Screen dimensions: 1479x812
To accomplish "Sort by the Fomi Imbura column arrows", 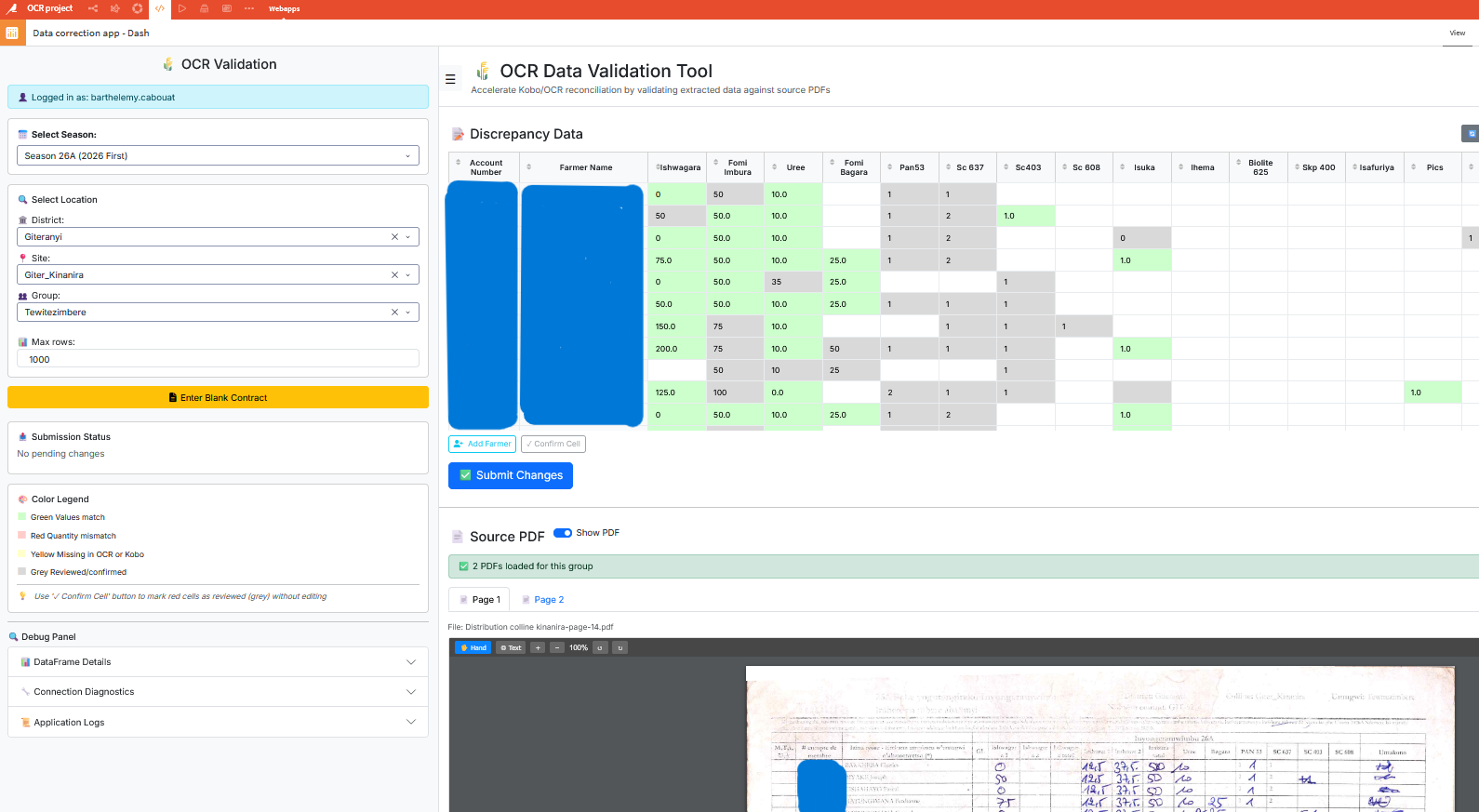I will (x=715, y=163).
